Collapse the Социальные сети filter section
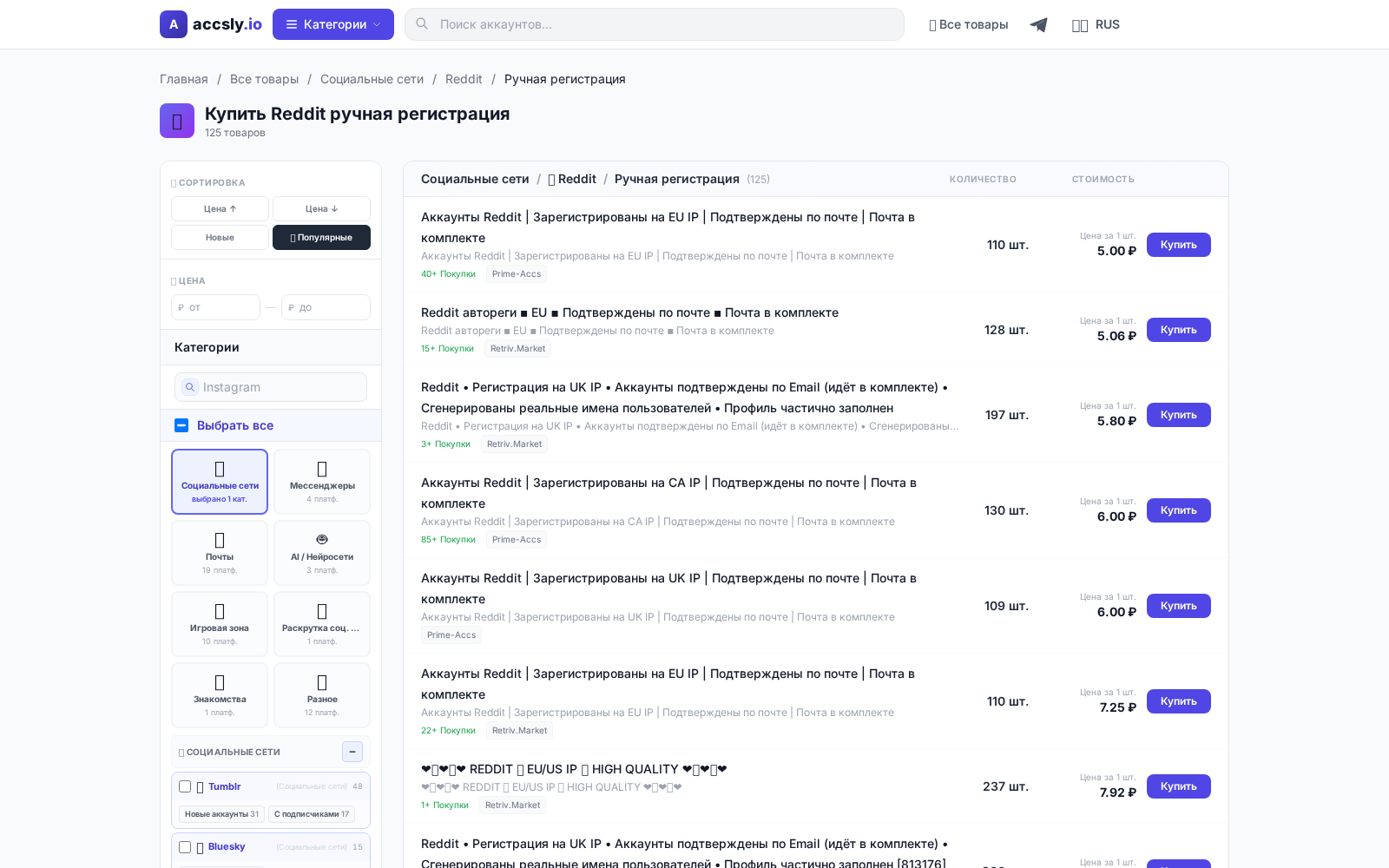 pos(352,752)
